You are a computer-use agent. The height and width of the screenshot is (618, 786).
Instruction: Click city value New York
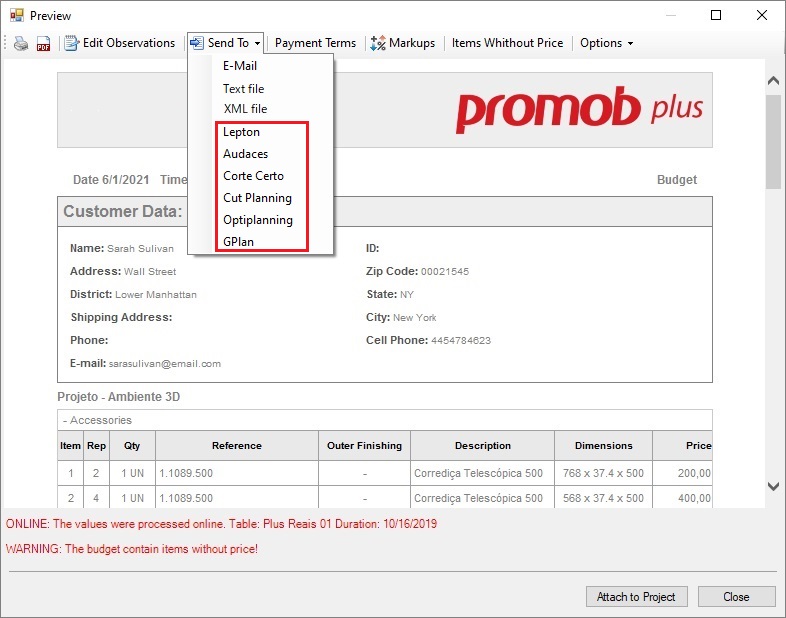pyautogui.click(x=415, y=318)
